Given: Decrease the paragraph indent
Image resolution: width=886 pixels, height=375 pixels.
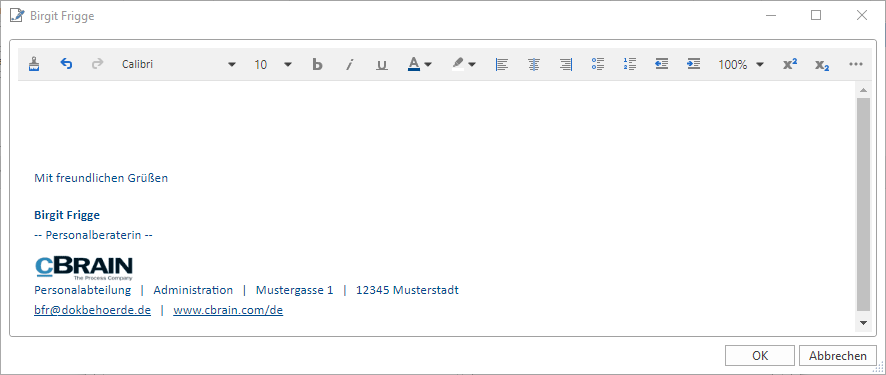Looking at the screenshot, I should point(662,64).
